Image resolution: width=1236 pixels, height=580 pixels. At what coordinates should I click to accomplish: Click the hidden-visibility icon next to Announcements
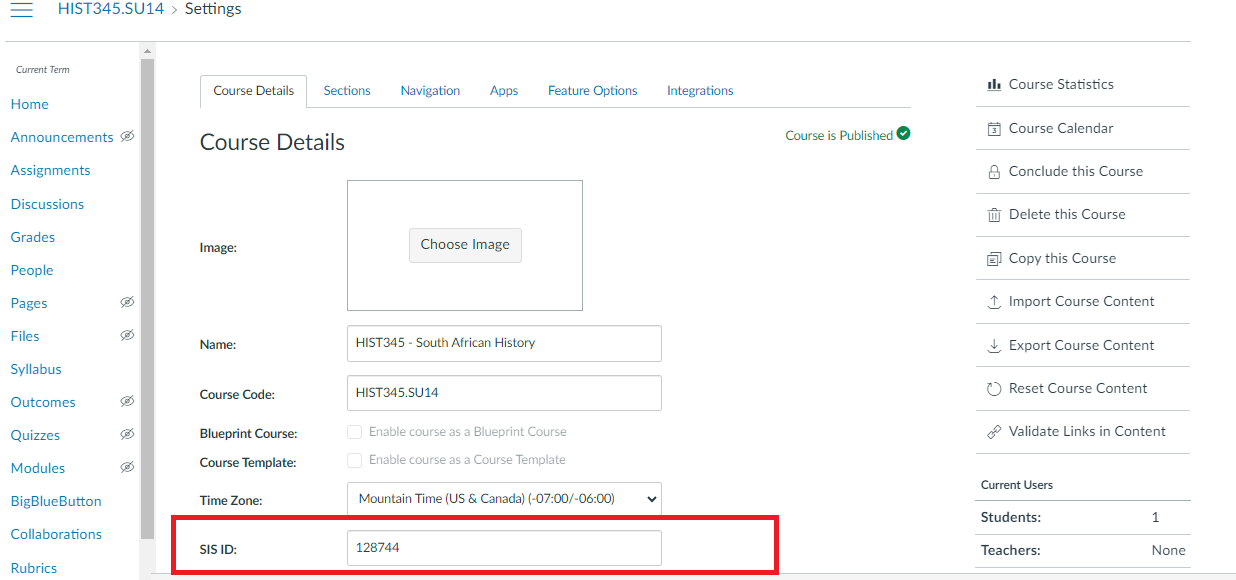tap(127, 137)
